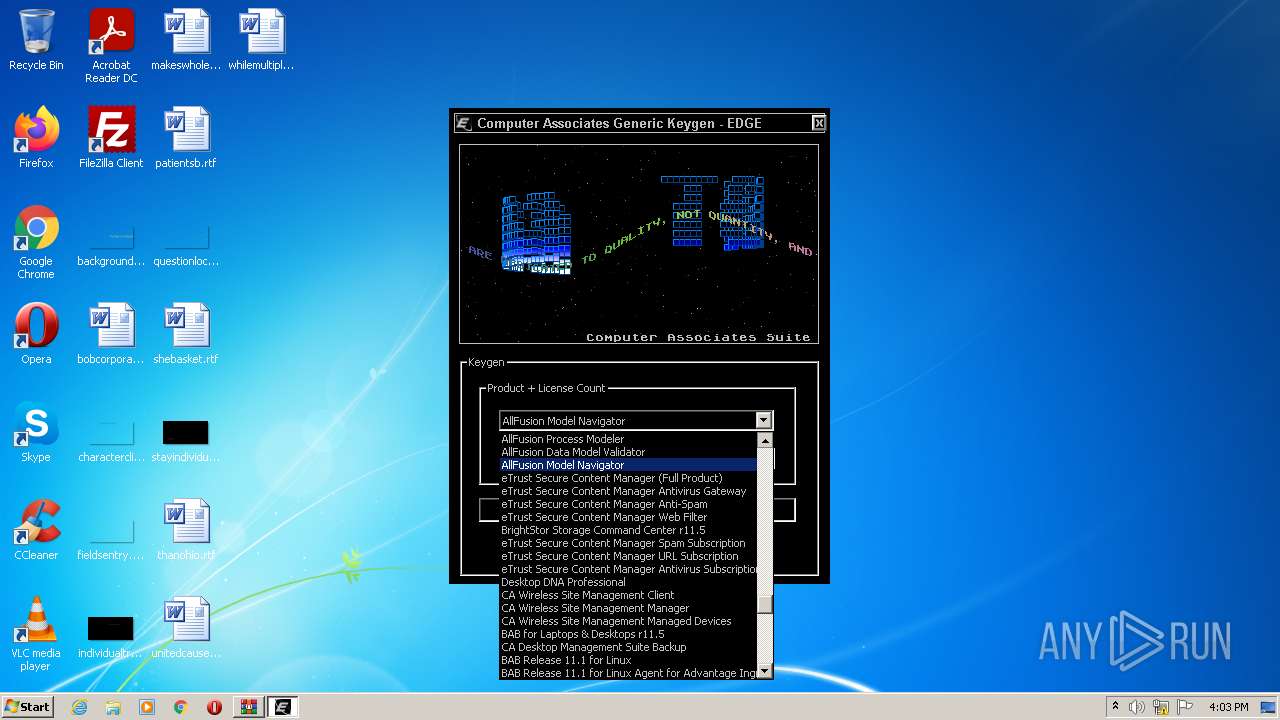Image resolution: width=1280 pixels, height=720 pixels.
Task: Click the product list scrollbar down arrow
Action: (x=765, y=671)
